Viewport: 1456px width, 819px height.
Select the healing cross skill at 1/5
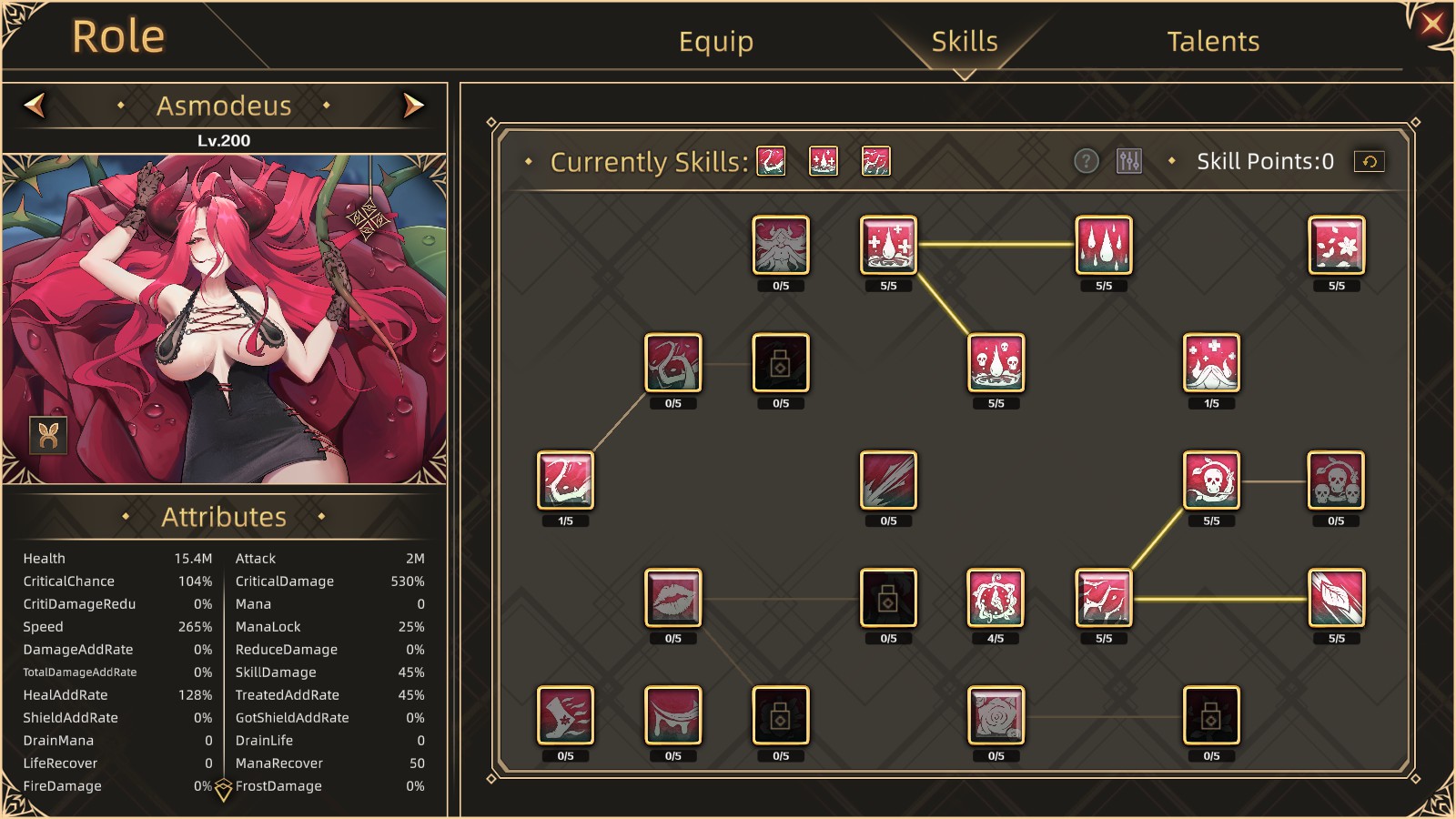tap(1211, 361)
